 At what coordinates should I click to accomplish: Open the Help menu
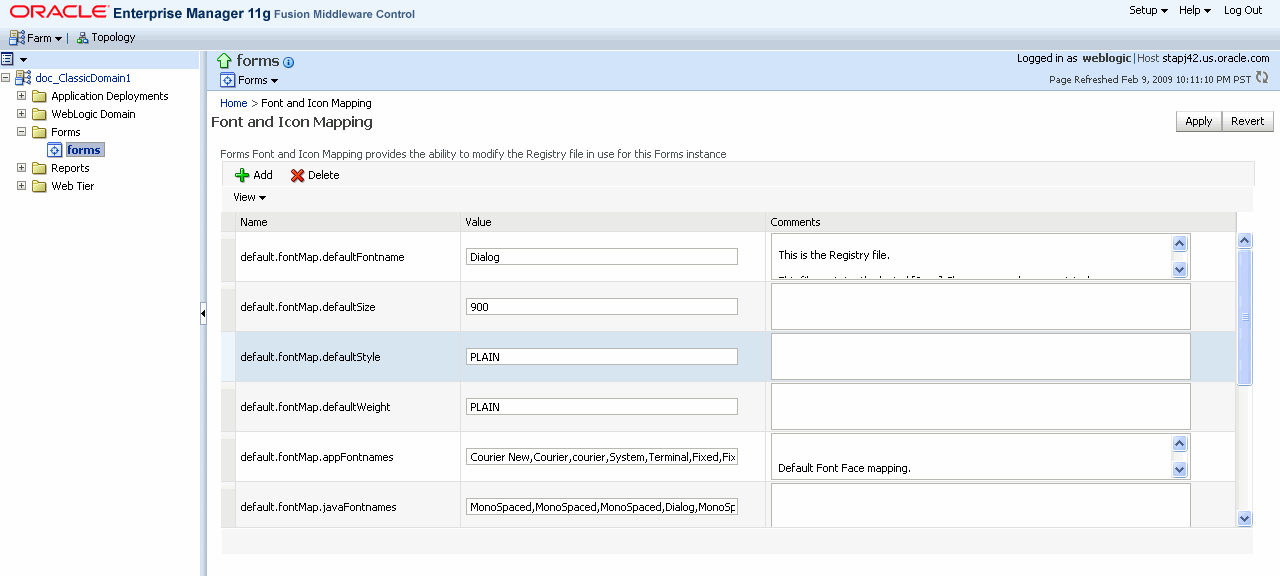[x=1194, y=10]
